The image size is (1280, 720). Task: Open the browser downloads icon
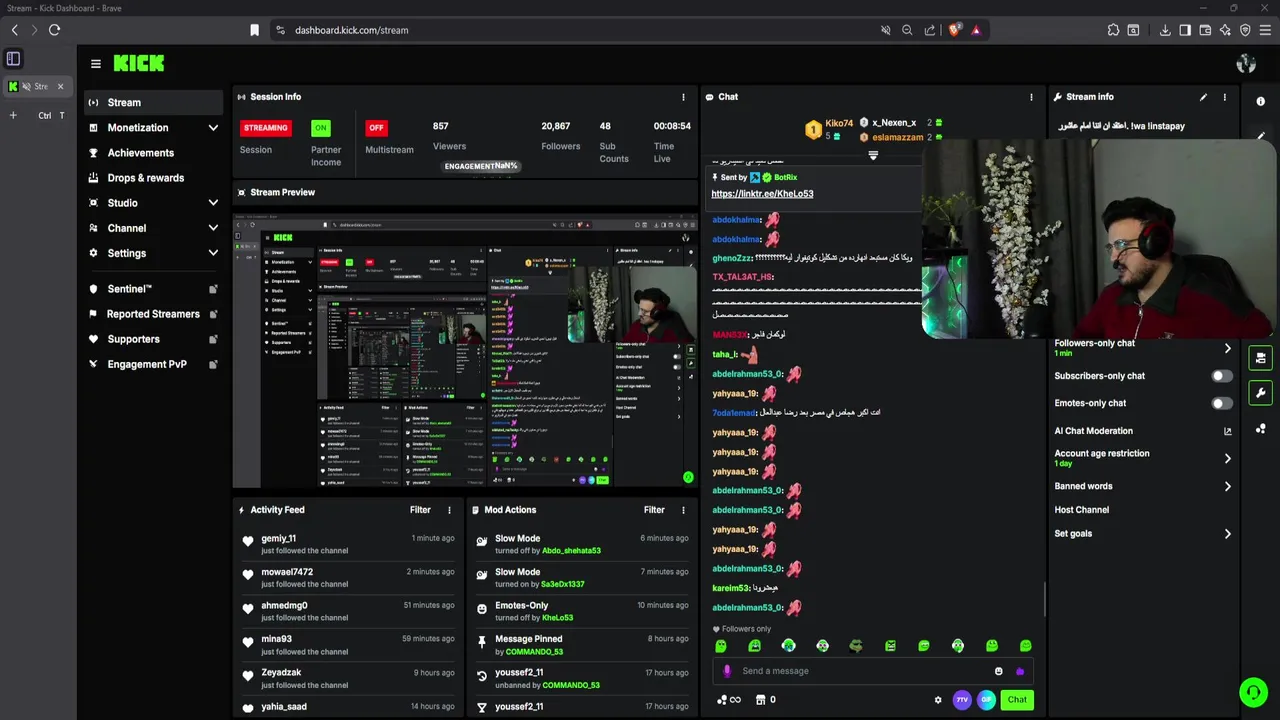click(x=1165, y=30)
